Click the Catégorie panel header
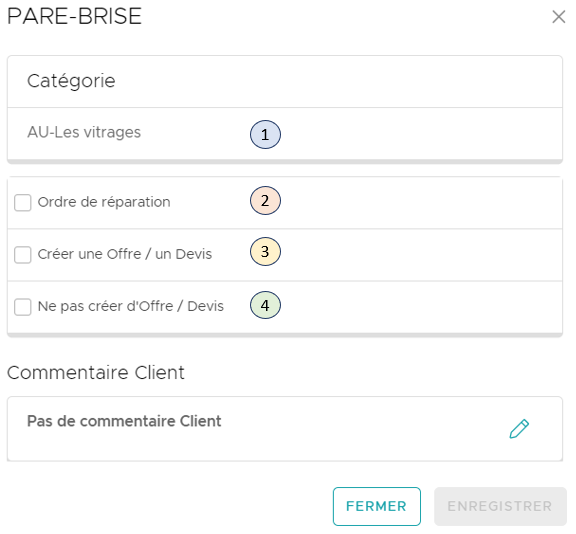The width and height of the screenshot is (576, 534). pos(285,82)
